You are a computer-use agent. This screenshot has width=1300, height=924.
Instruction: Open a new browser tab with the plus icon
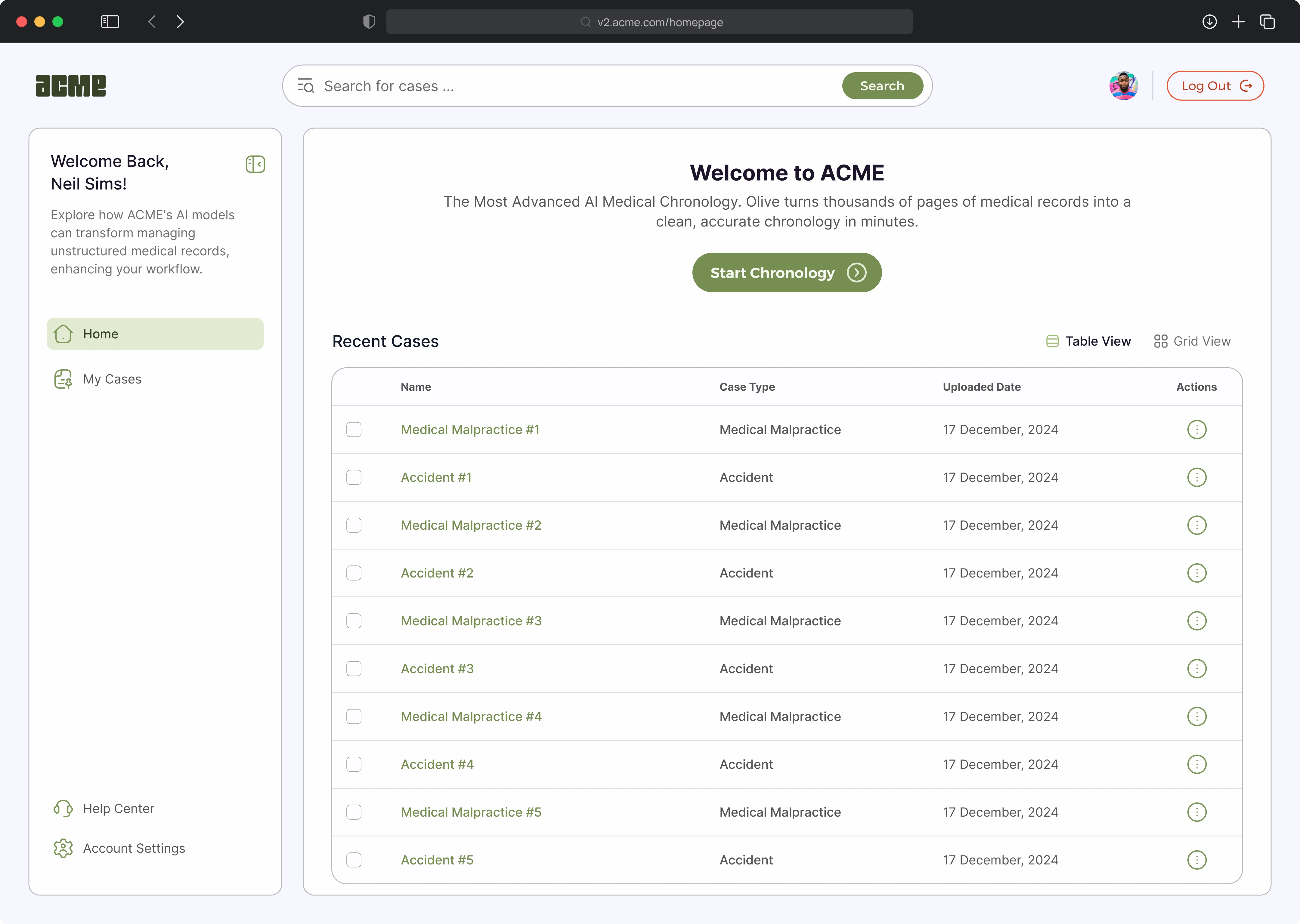point(1239,22)
